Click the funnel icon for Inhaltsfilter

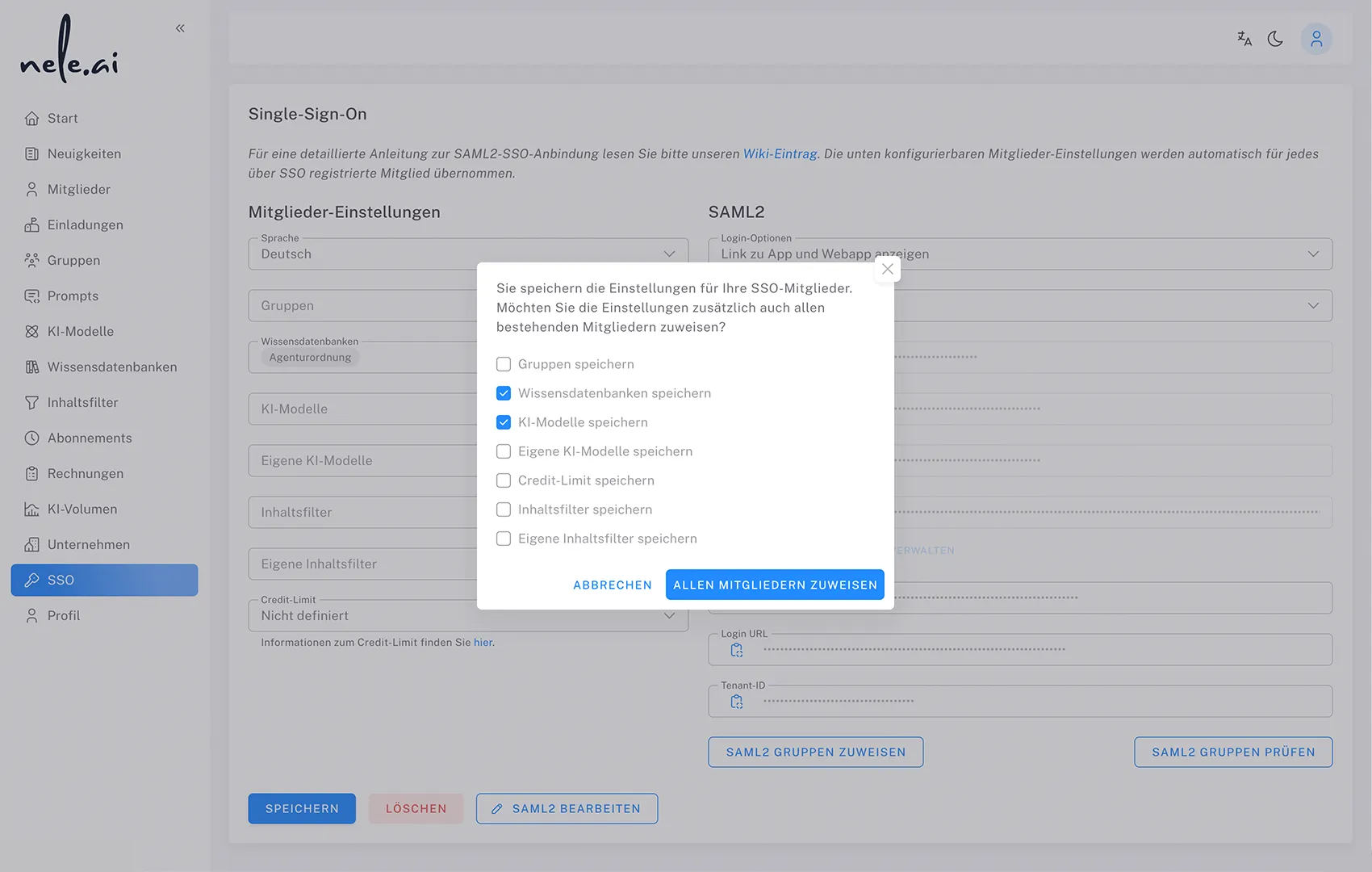coord(31,403)
